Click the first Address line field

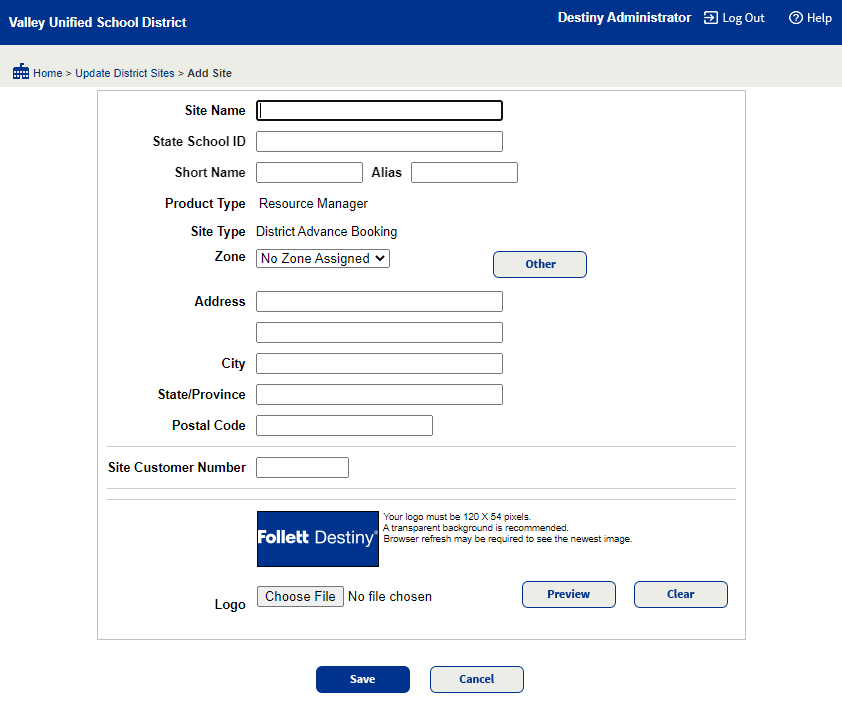379,301
